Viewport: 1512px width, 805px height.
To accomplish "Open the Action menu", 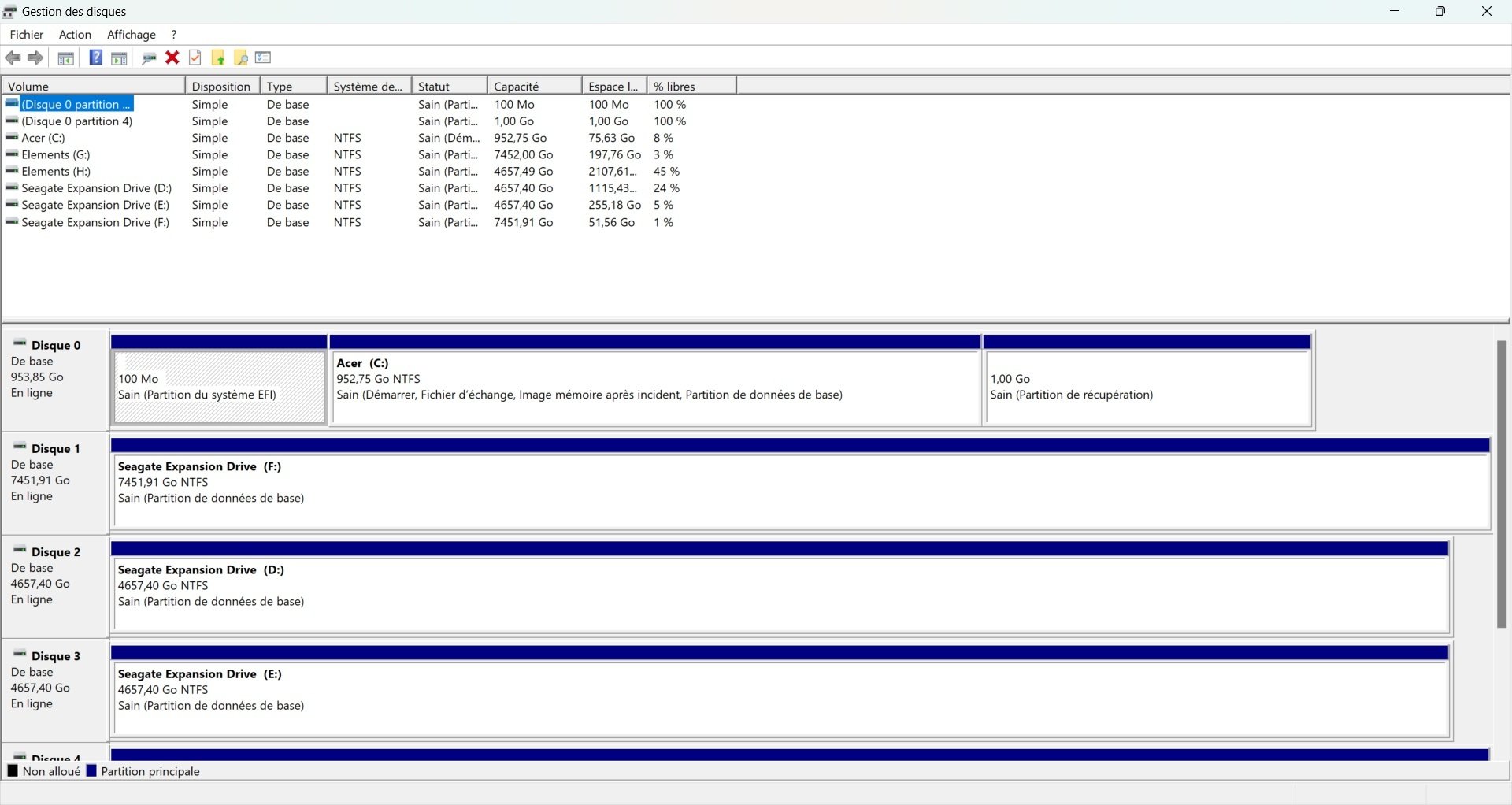I will pyautogui.click(x=76, y=35).
